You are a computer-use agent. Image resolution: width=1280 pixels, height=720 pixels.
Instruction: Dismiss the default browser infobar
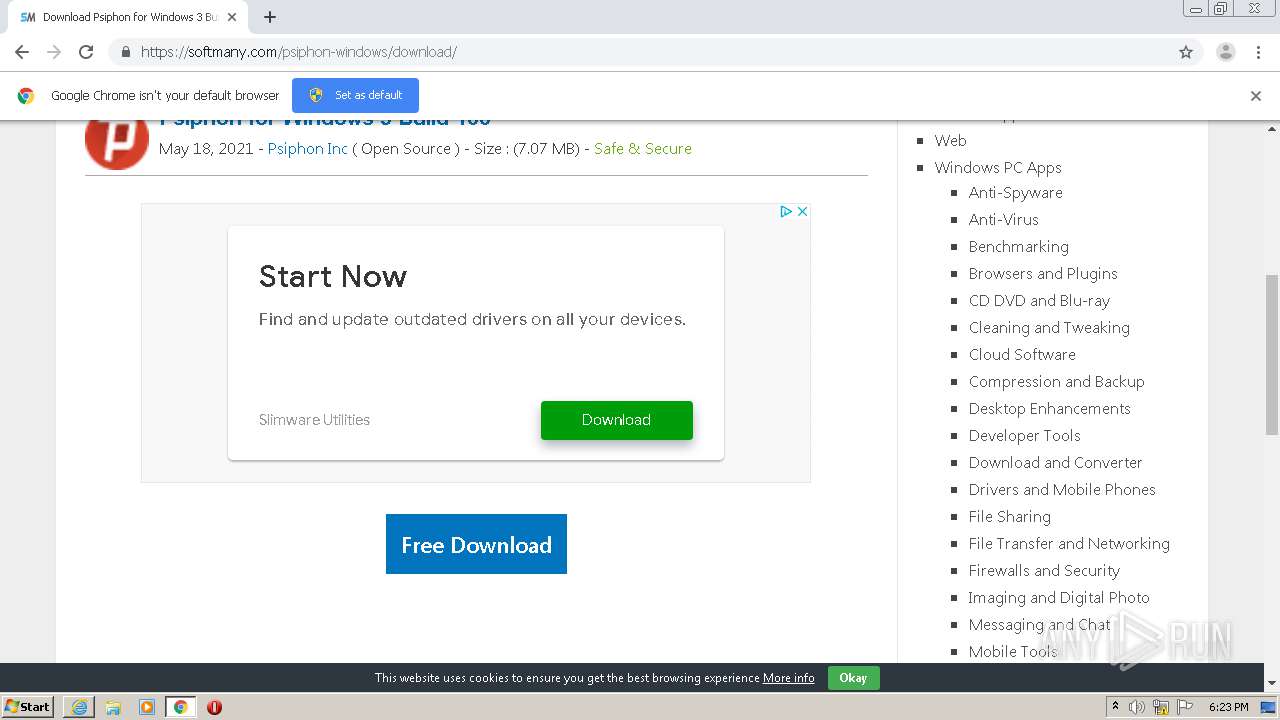click(1256, 96)
